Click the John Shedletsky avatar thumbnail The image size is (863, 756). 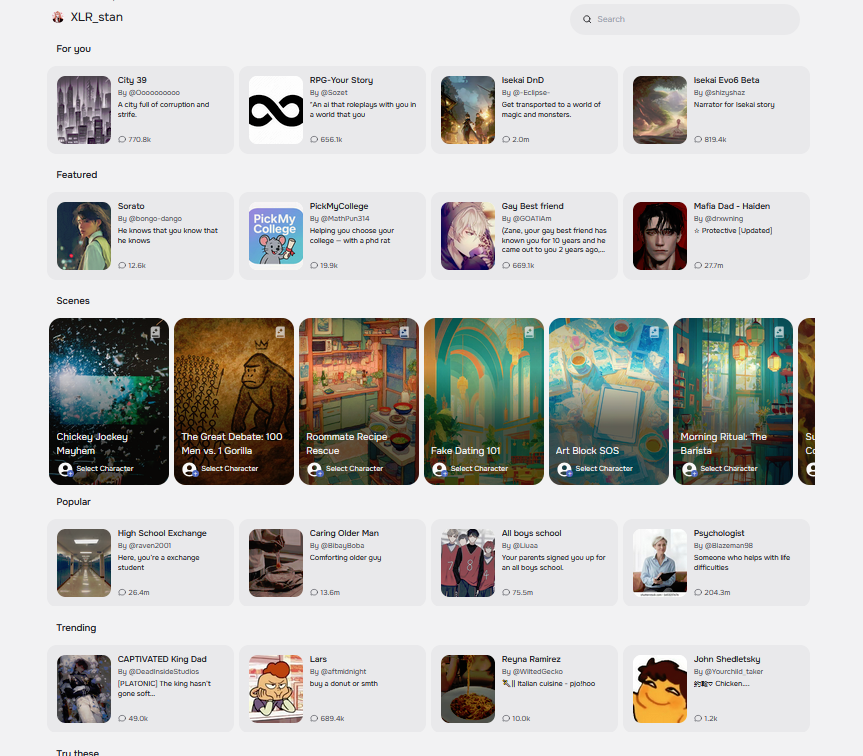point(660,689)
